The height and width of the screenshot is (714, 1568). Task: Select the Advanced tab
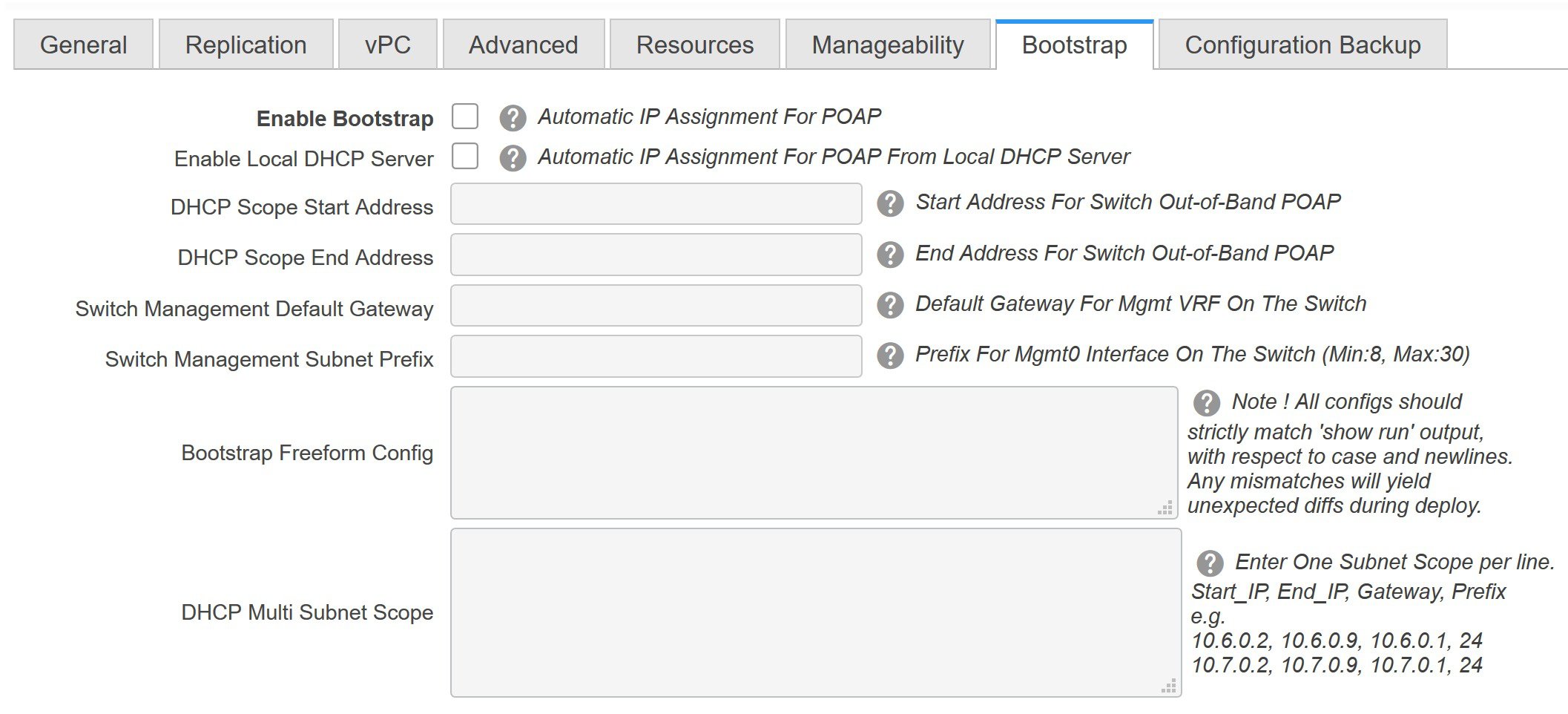pos(523,45)
